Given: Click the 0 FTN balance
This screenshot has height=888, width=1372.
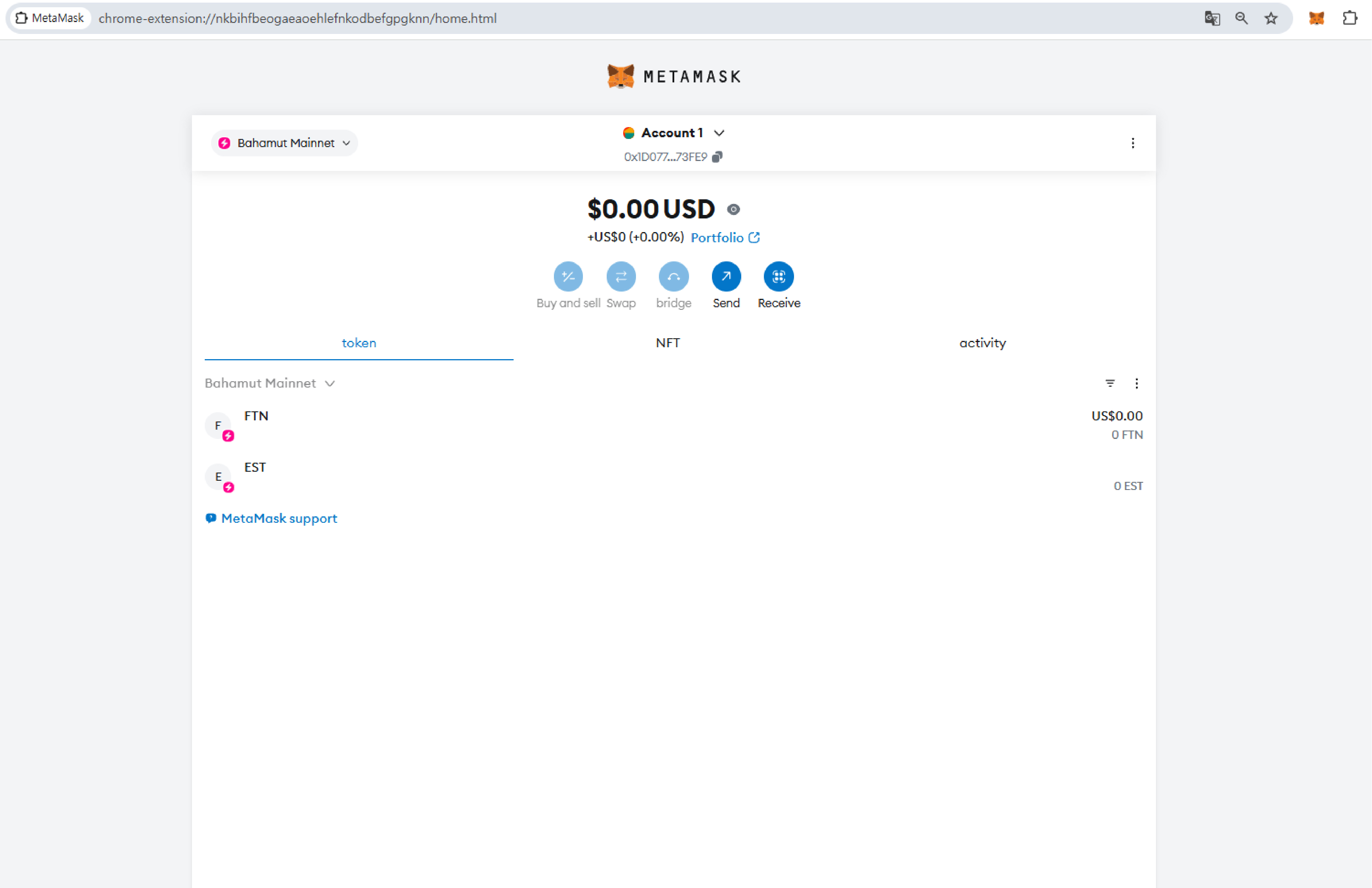Looking at the screenshot, I should pos(1126,435).
